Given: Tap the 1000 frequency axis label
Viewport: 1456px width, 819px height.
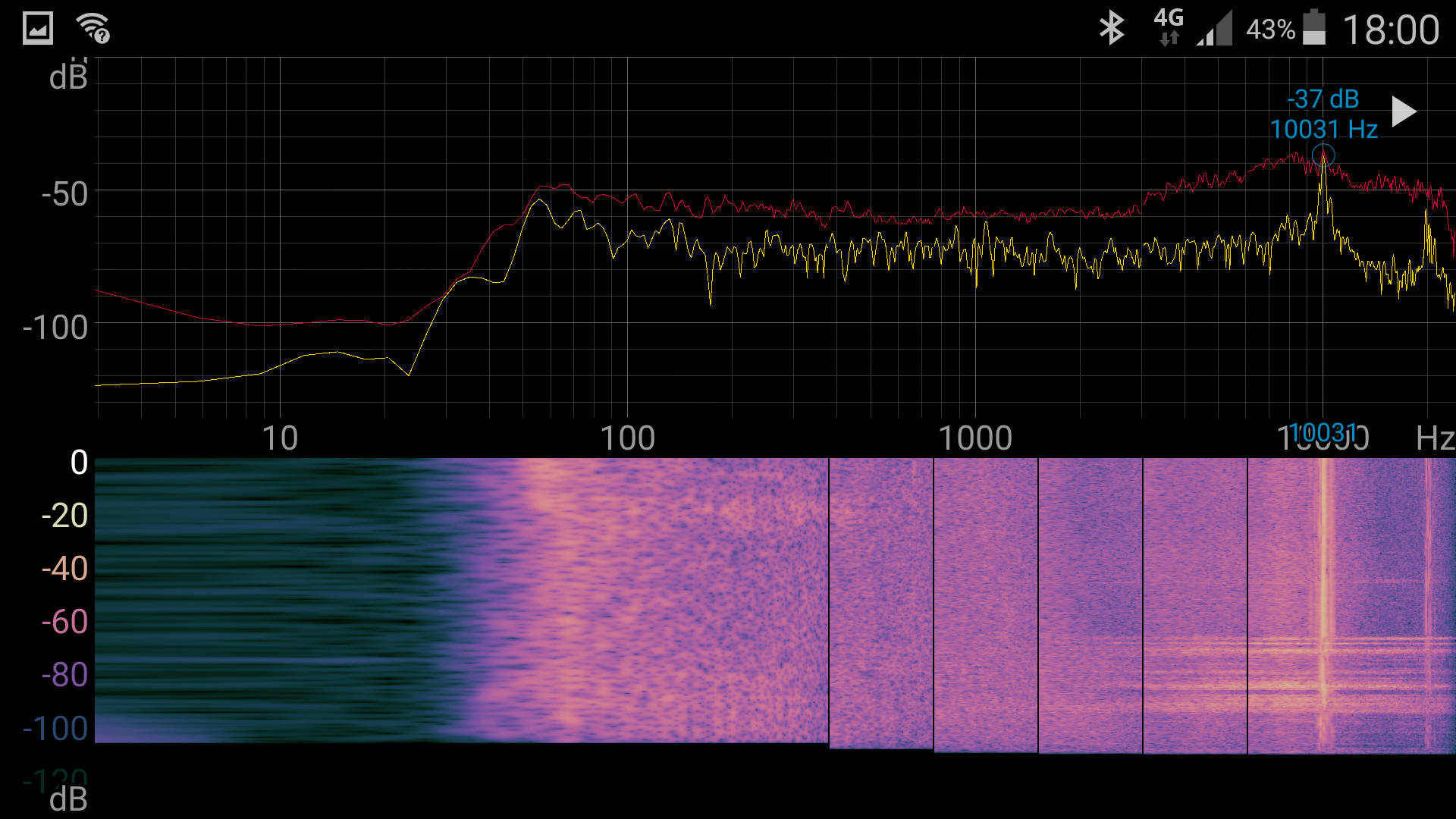Looking at the screenshot, I should [x=975, y=438].
